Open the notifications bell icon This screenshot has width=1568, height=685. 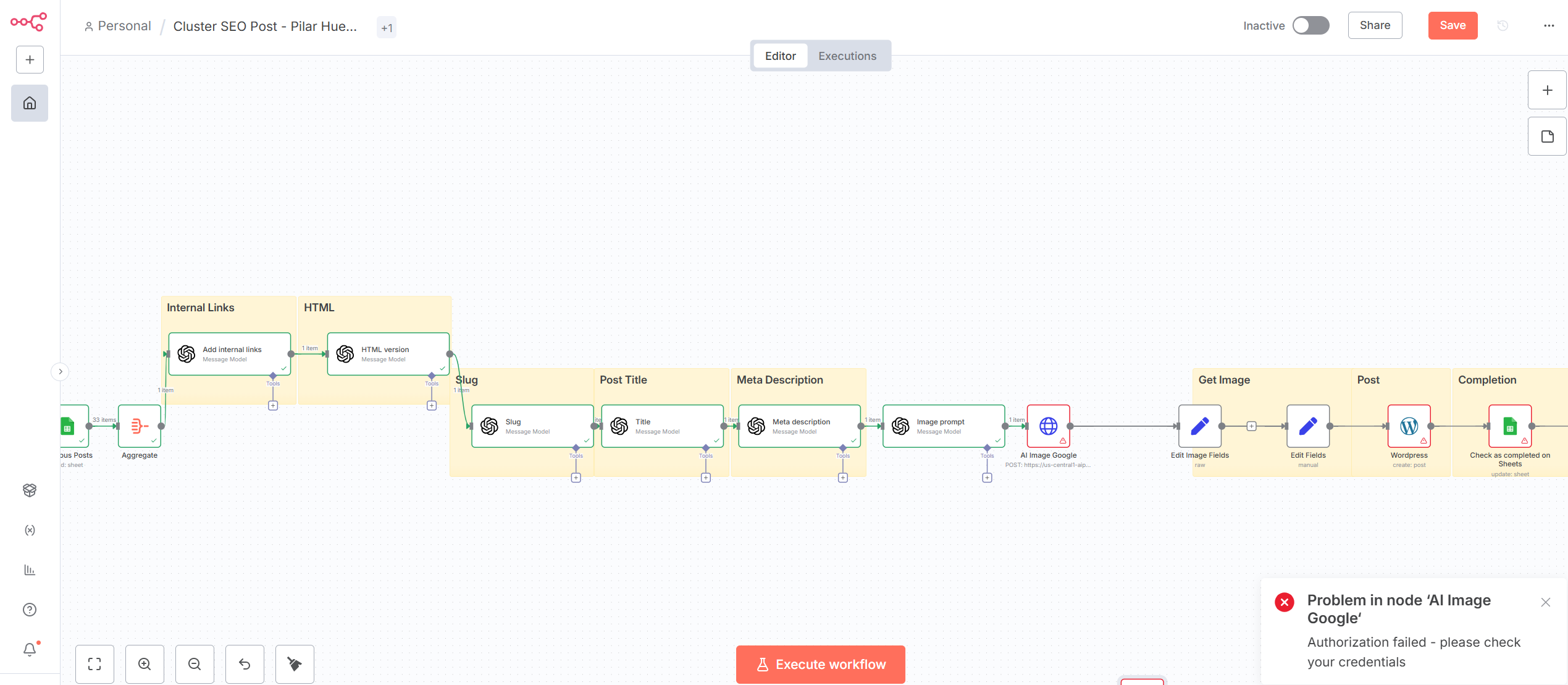click(x=30, y=649)
